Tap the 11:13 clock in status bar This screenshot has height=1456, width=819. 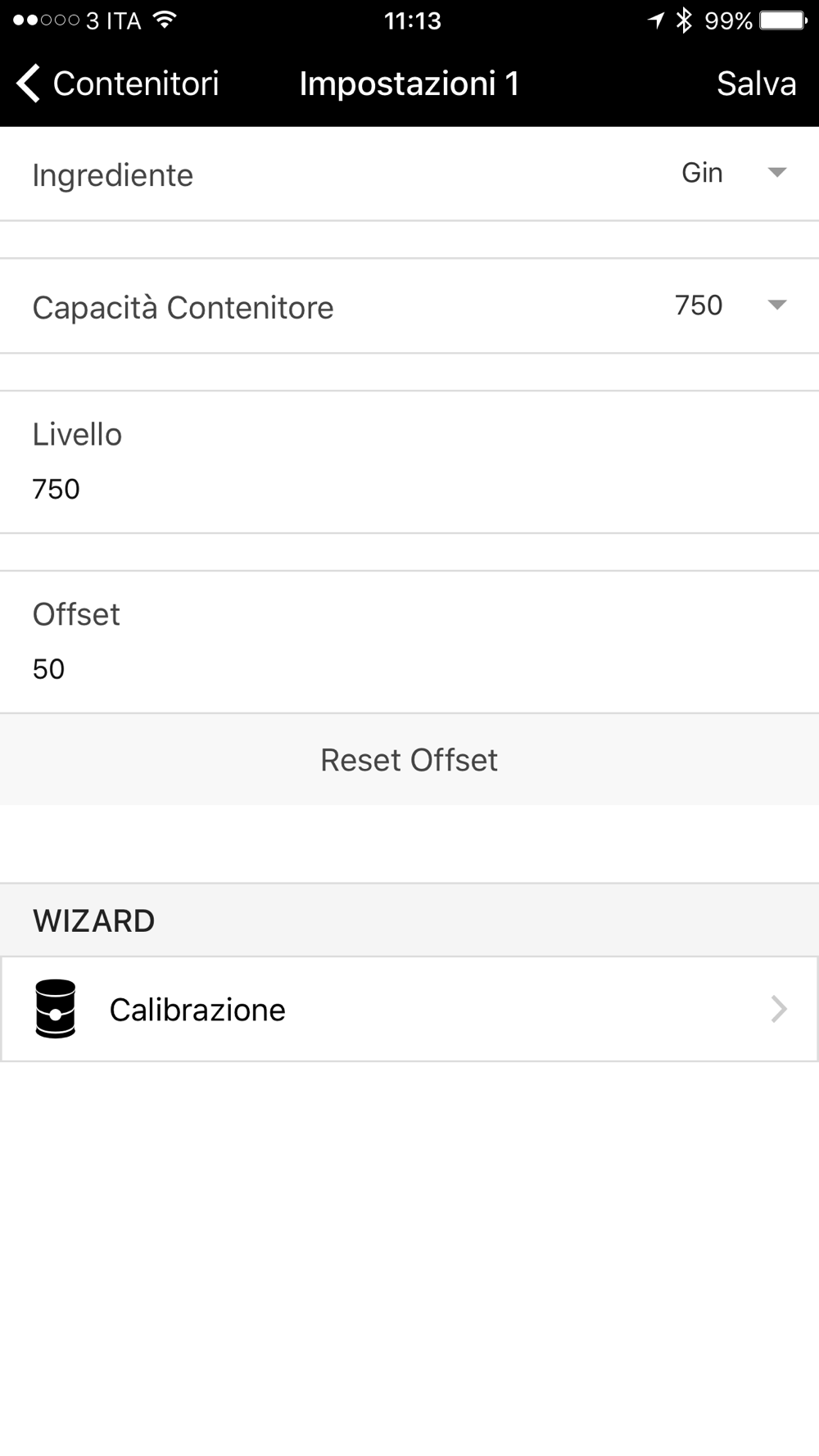click(x=413, y=20)
